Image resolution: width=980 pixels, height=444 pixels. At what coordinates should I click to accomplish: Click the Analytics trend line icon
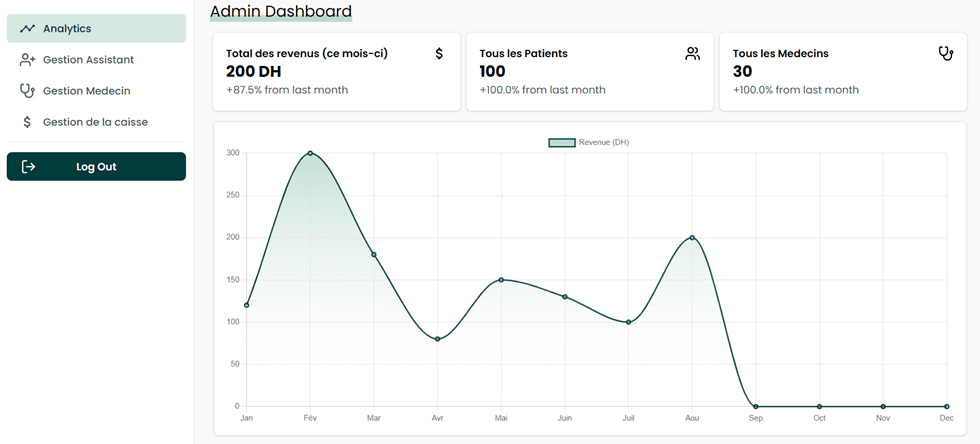click(28, 29)
